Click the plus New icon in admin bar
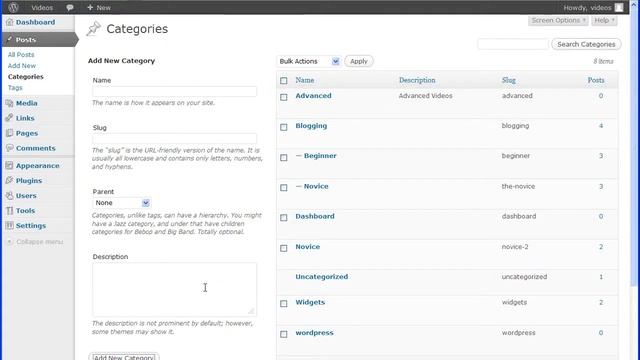This screenshot has width=640, height=360. (90, 7)
